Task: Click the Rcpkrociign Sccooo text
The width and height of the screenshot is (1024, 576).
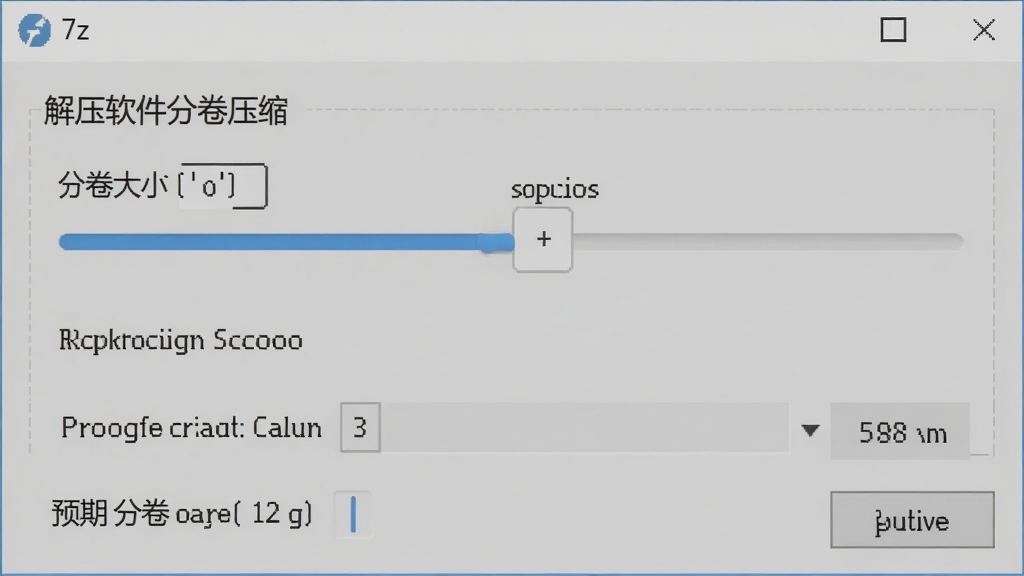Action: [x=181, y=340]
